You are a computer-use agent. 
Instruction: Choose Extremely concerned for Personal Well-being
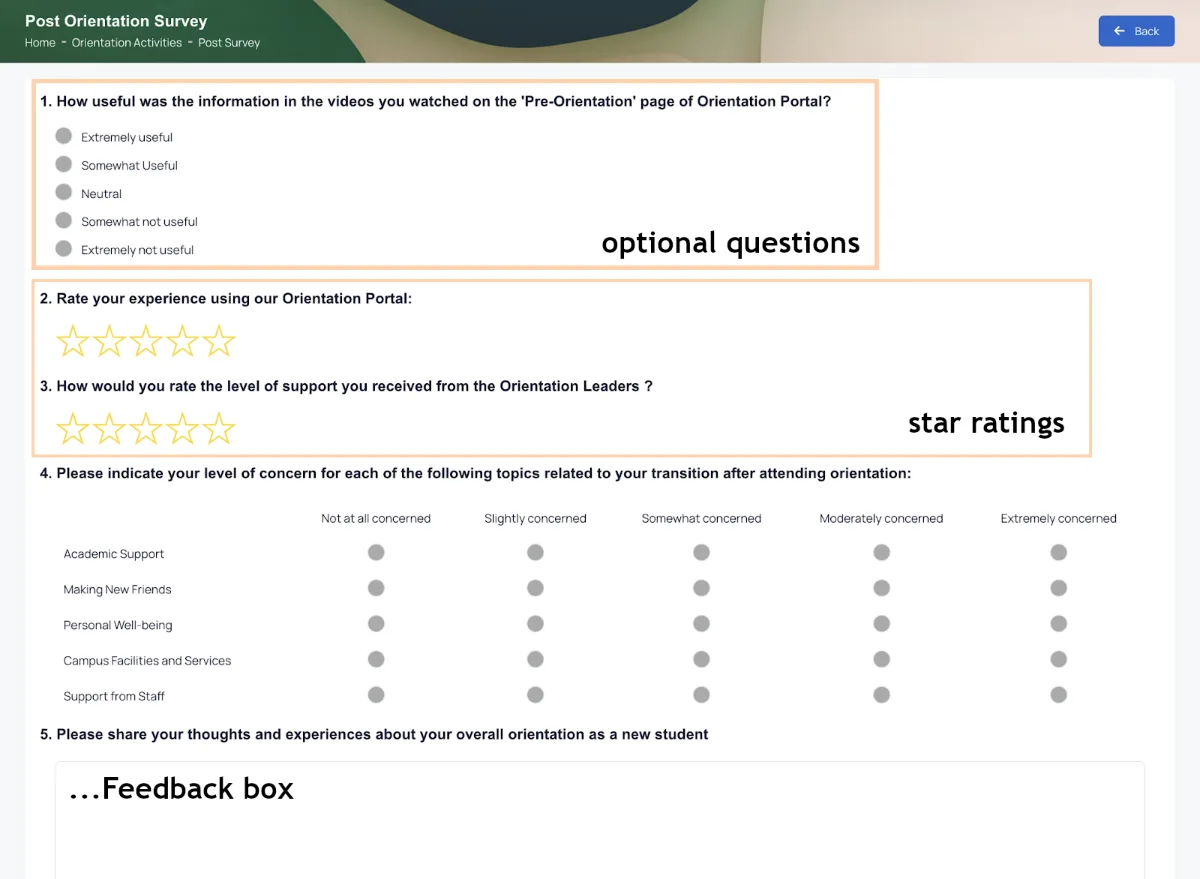click(1059, 623)
